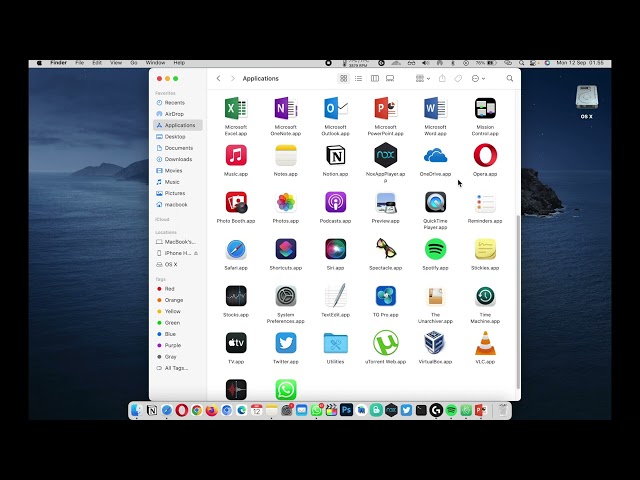Viewport: 640px width, 480px height.
Task: Open the action (ellipsis) dropdown menu
Action: click(478, 78)
